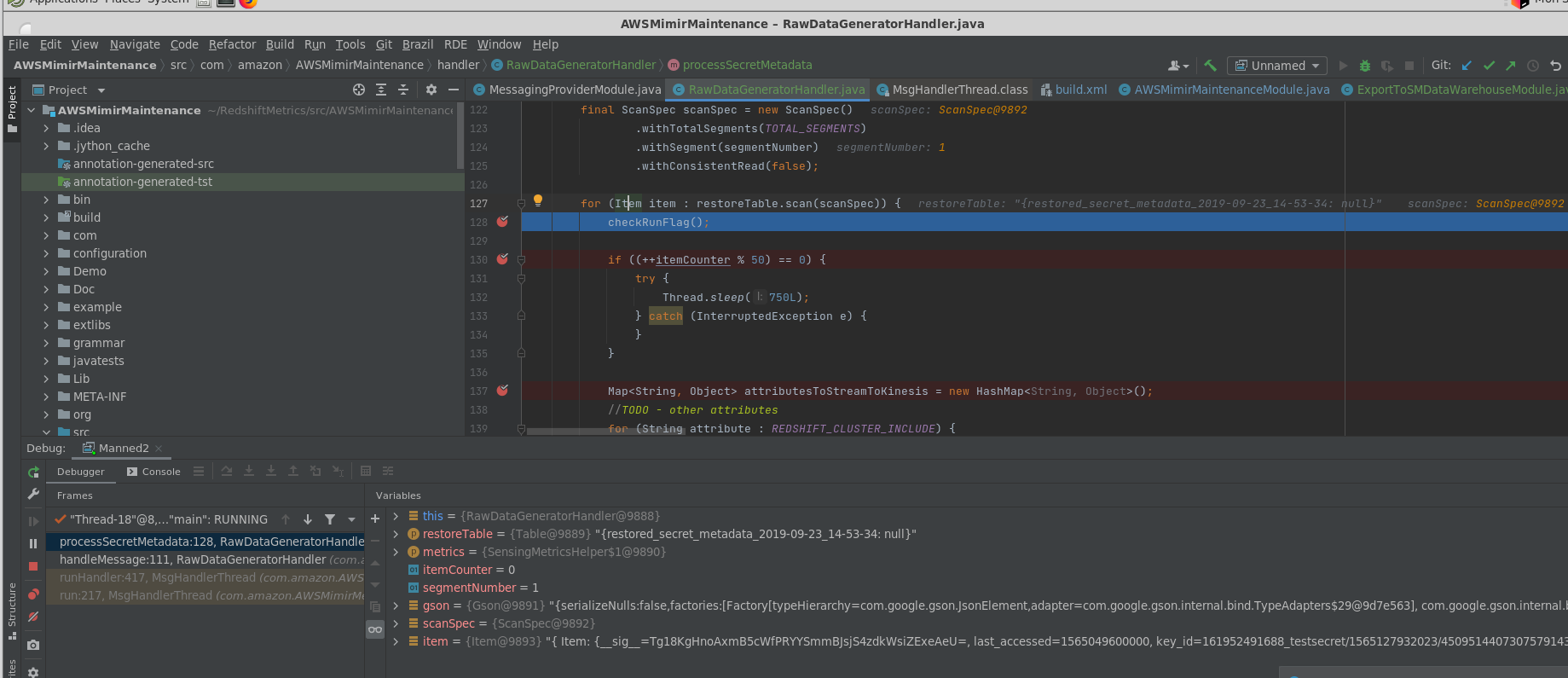Screen dimensions: 1568x678
Task: Click handler in the navigation breadcrumb
Action: click(x=458, y=65)
